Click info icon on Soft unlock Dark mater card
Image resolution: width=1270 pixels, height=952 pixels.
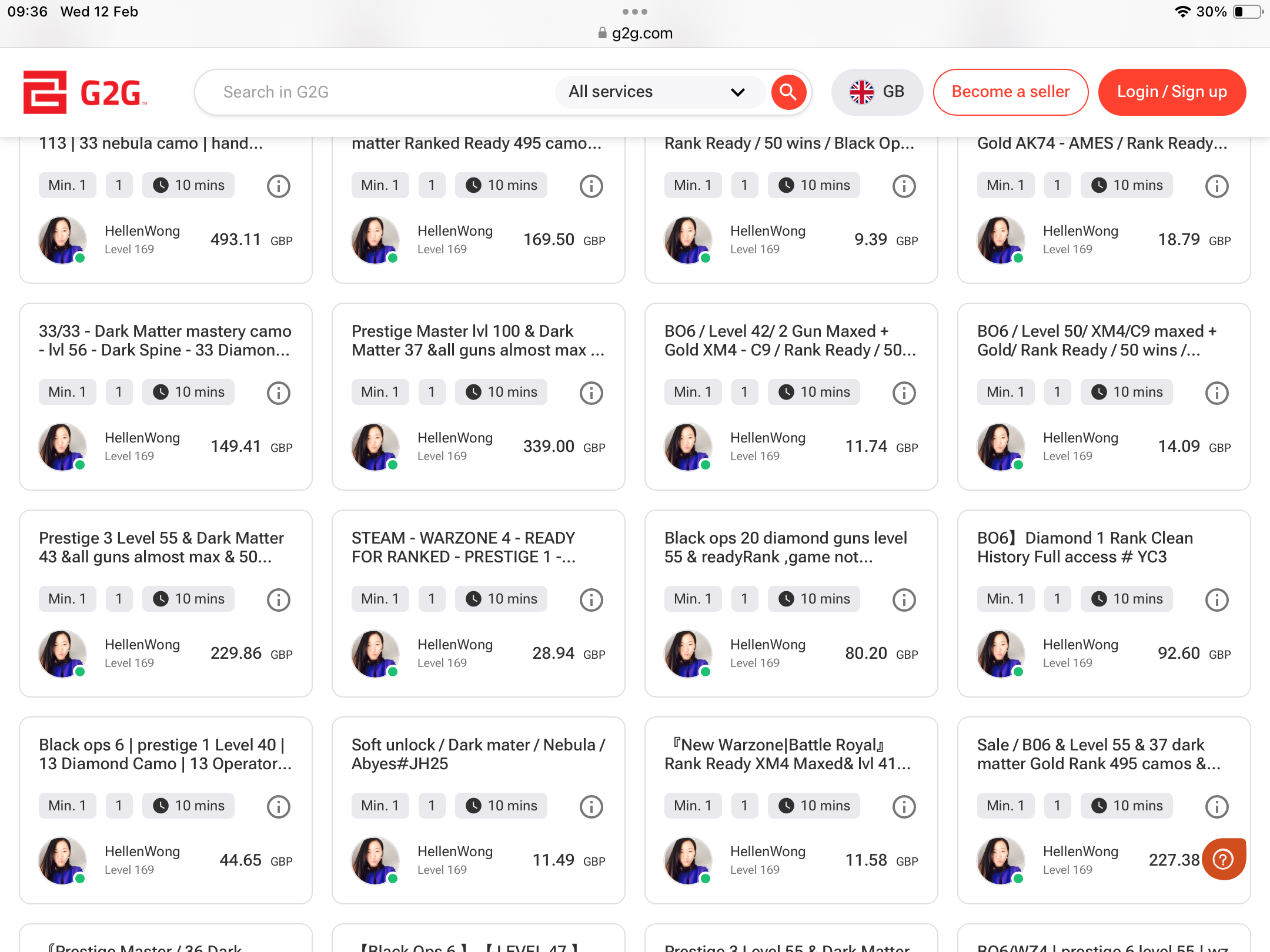pyautogui.click(x=591, y=807)
